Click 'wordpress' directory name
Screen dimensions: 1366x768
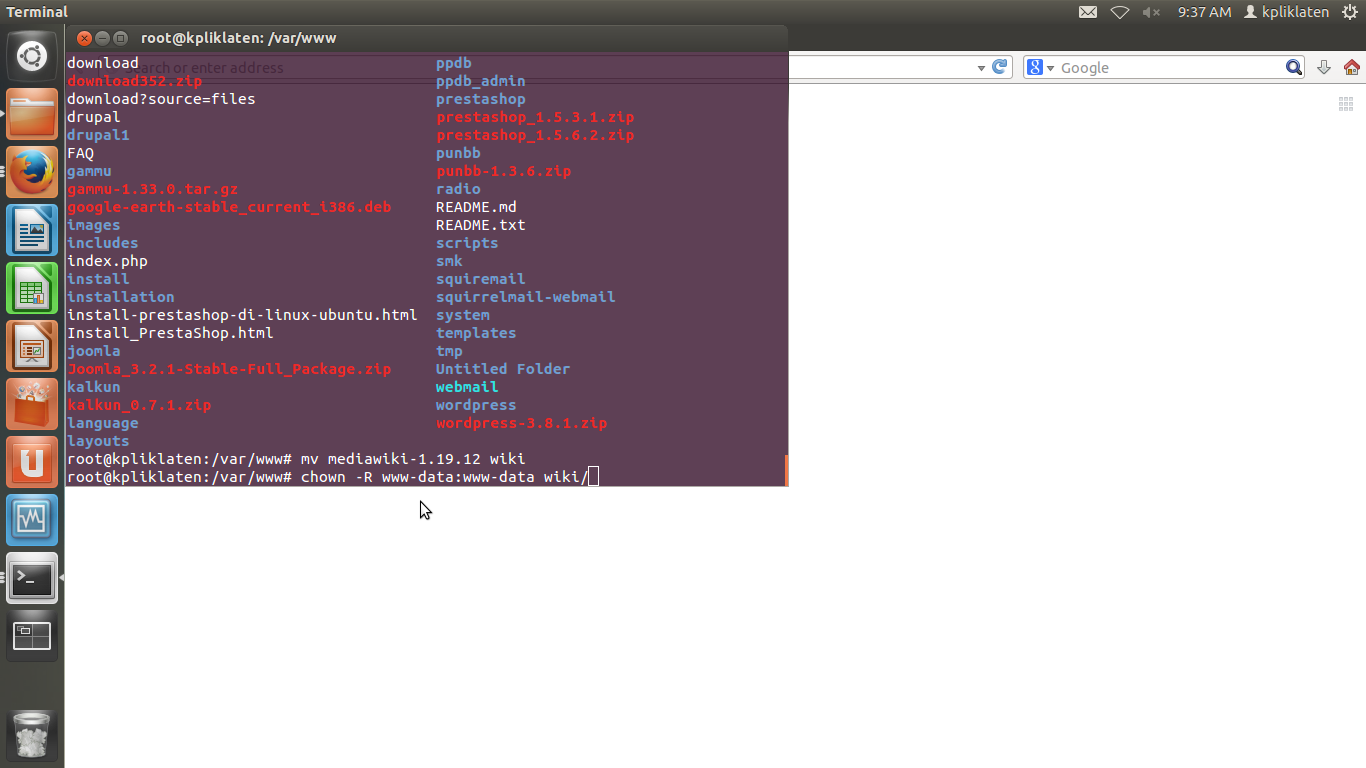click(476, 405)
